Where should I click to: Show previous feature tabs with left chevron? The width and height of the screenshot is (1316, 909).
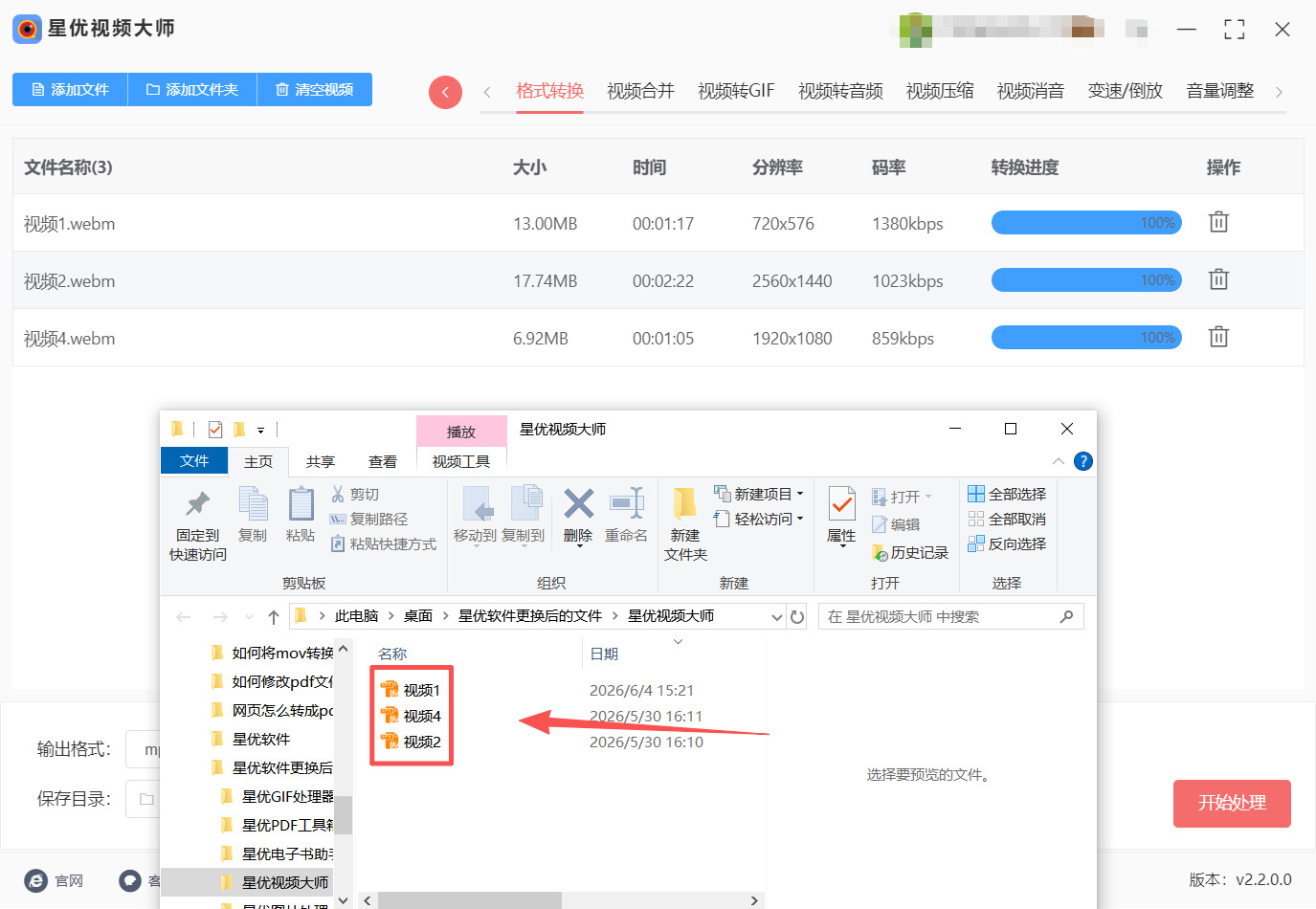pyautogui.click(x=487, y=92)
